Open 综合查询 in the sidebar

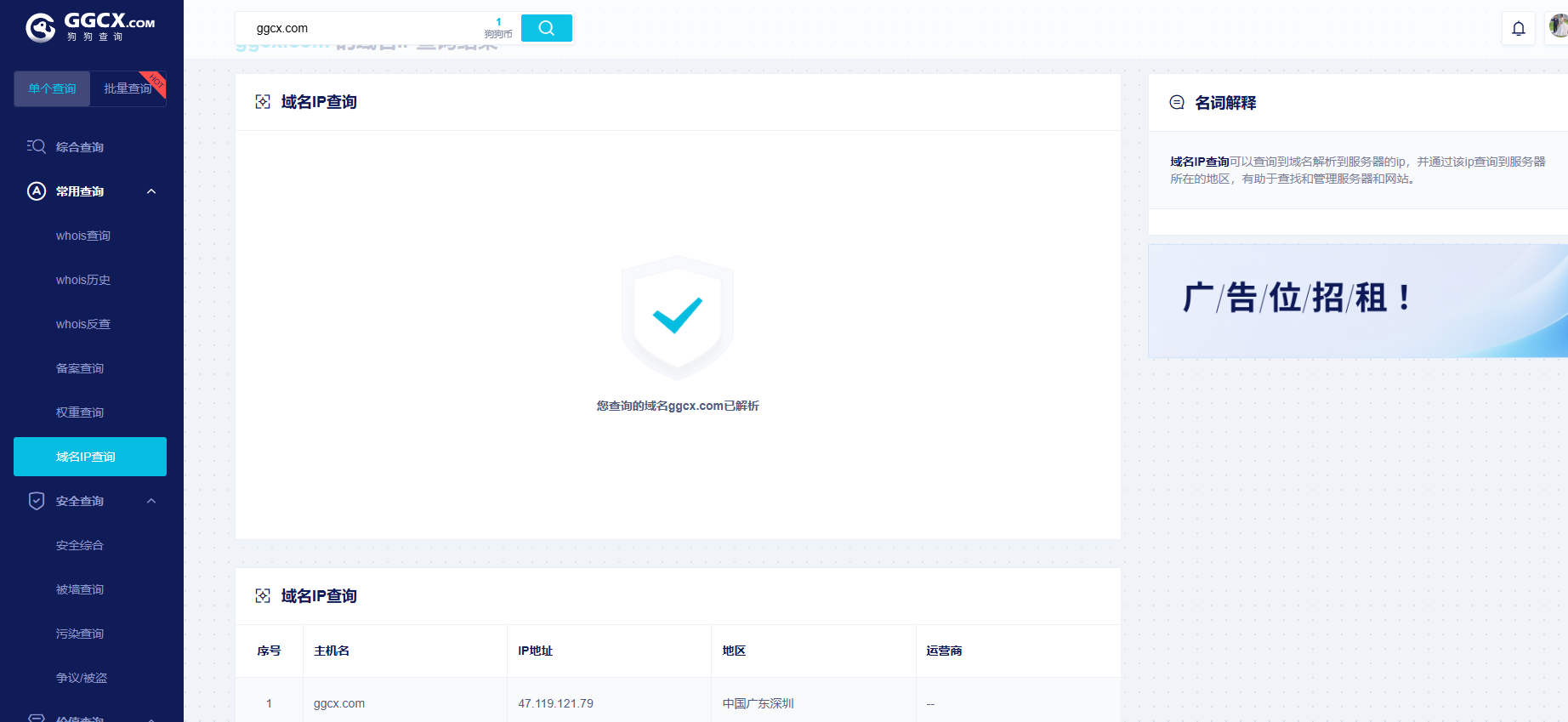pyautogui.click(x=80, y=147)
